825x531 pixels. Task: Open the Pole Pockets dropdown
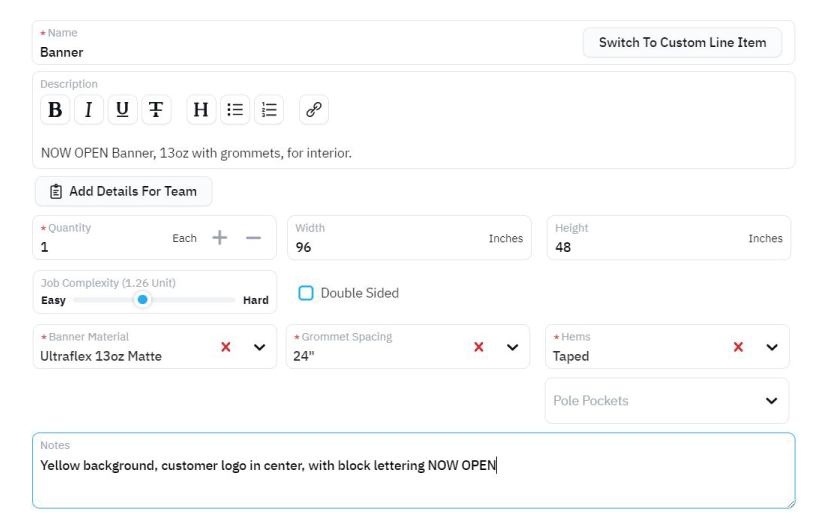667,400
